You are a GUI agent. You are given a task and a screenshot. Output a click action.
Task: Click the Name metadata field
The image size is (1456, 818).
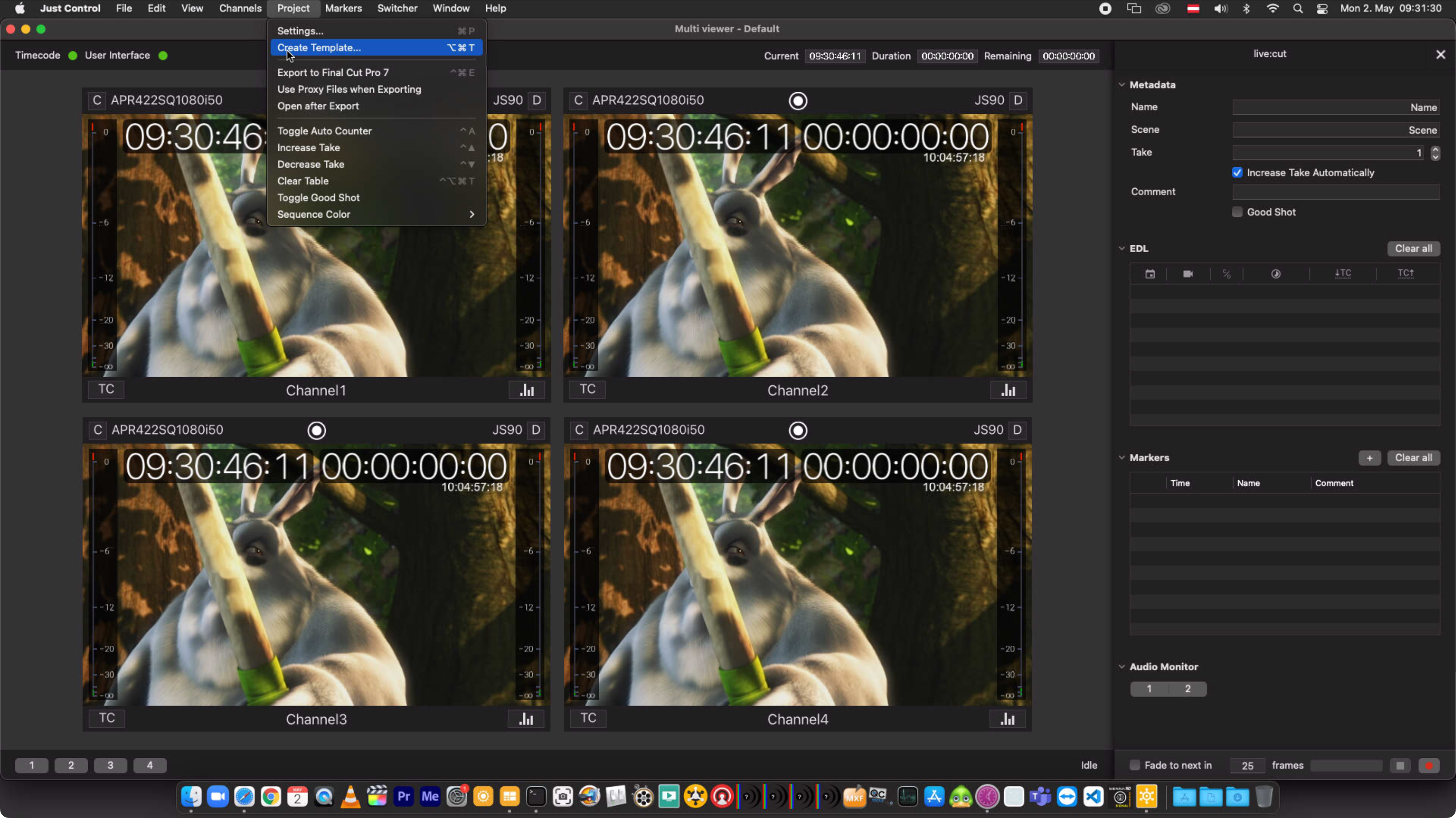[x=1336, y=108]
